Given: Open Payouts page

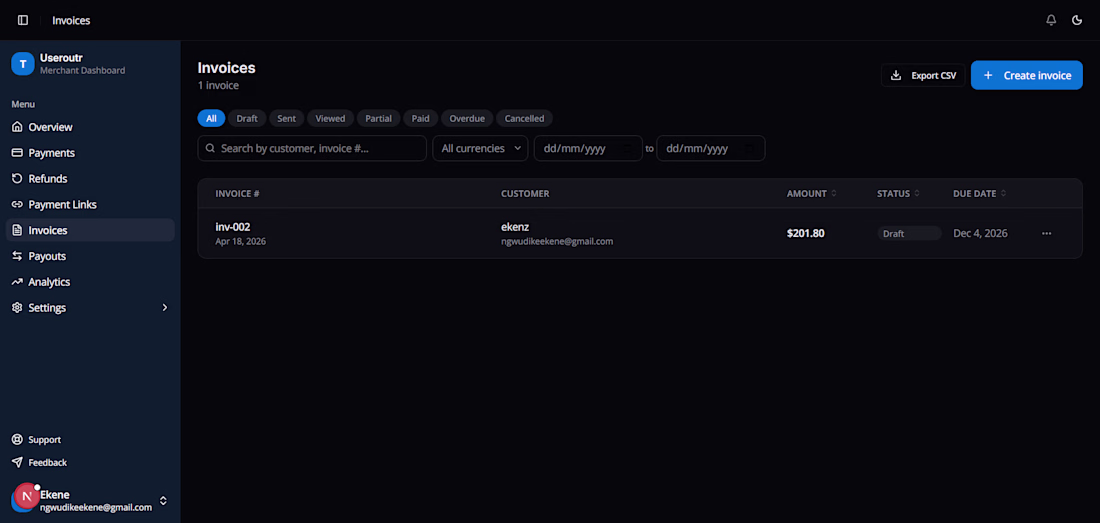Looking at the screenshot, I should coord(90,256).
